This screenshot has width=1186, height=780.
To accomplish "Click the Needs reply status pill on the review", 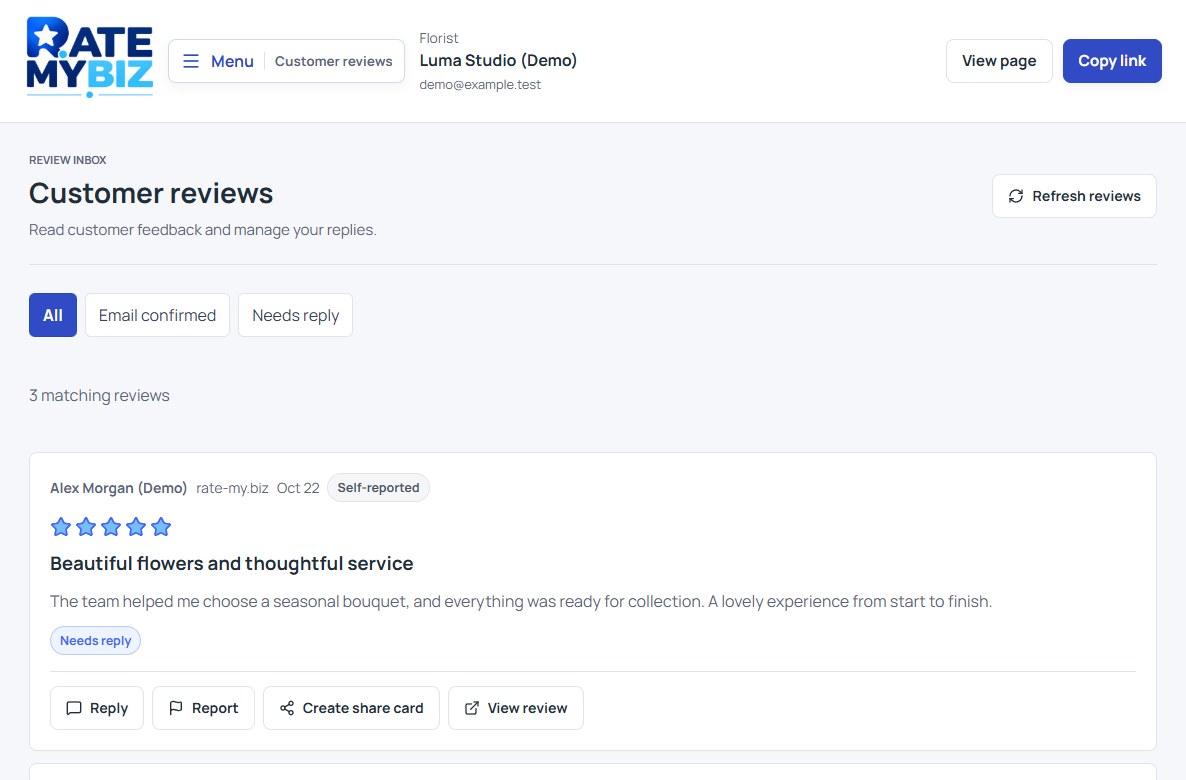I will coord(95,640).
